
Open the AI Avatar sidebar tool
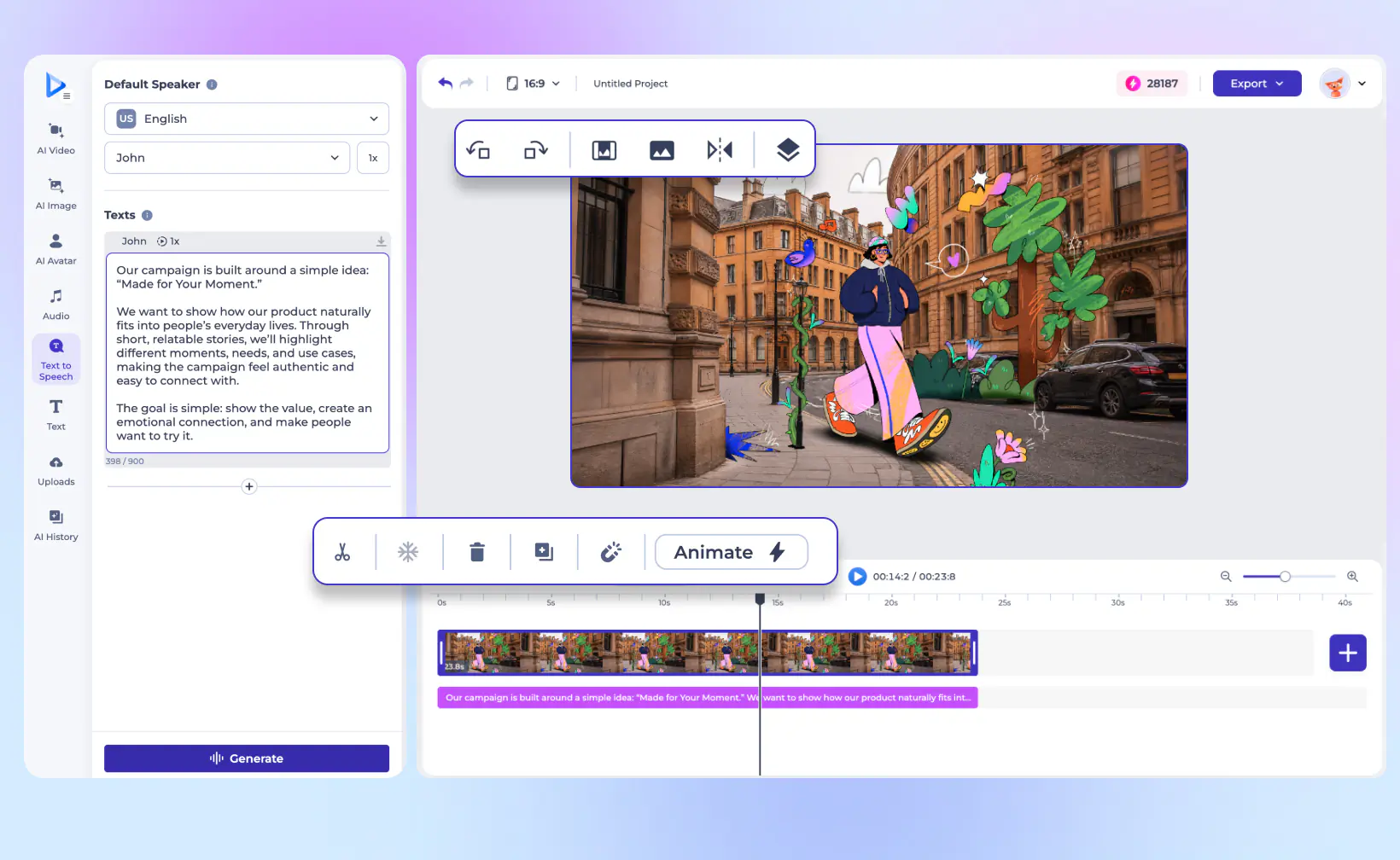tap(56, 249)
